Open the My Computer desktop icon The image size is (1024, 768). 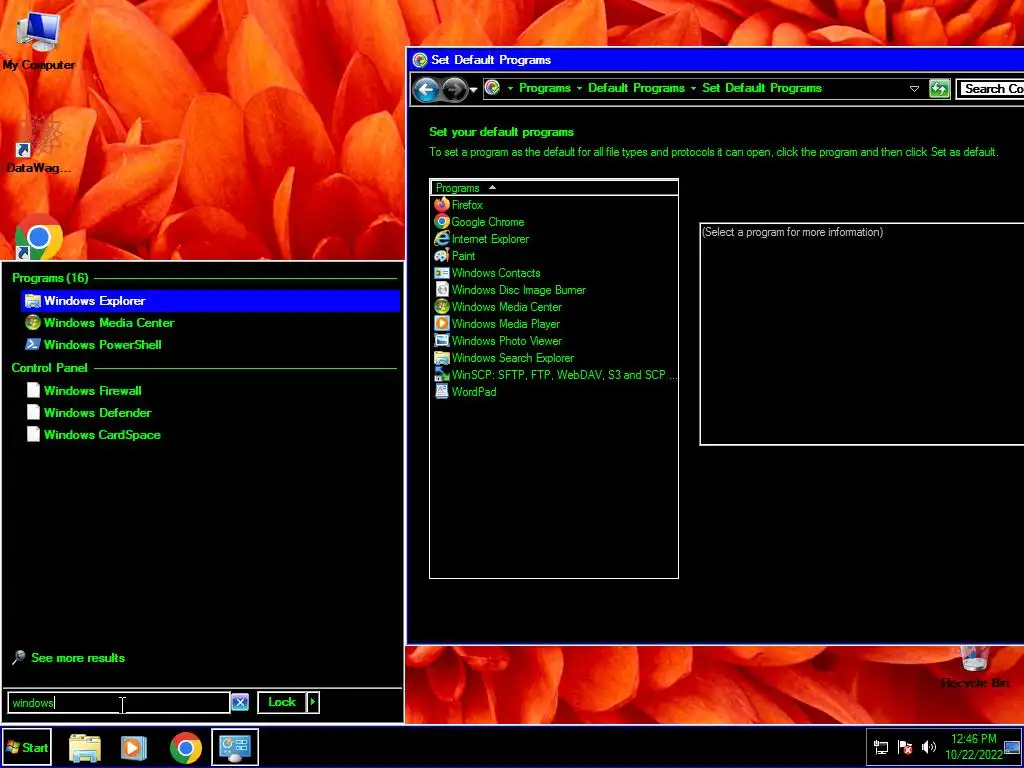point(38,40)
